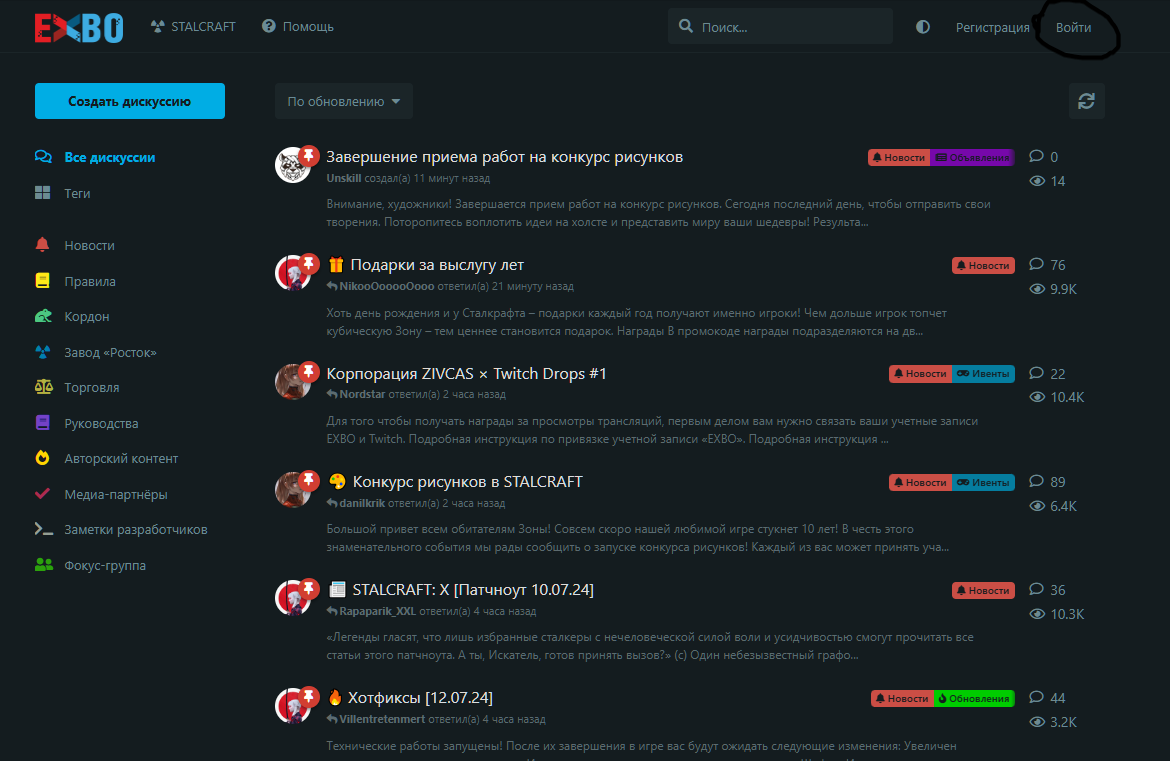The image size is (1170, 761).
Task: Focus the Поиск search field
Action: pos(780,26)
